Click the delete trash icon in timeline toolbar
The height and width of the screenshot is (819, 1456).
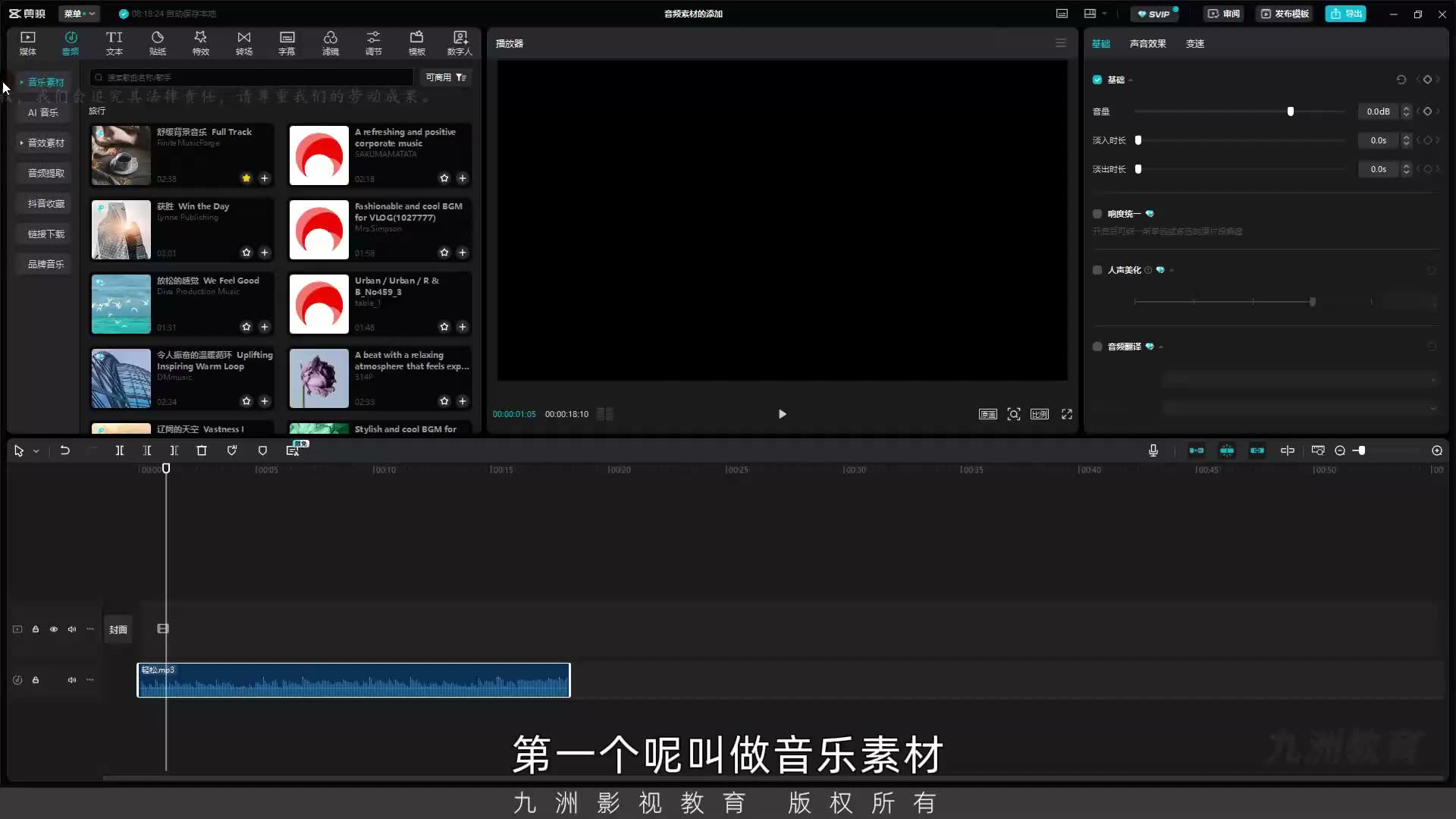(202, 450)
